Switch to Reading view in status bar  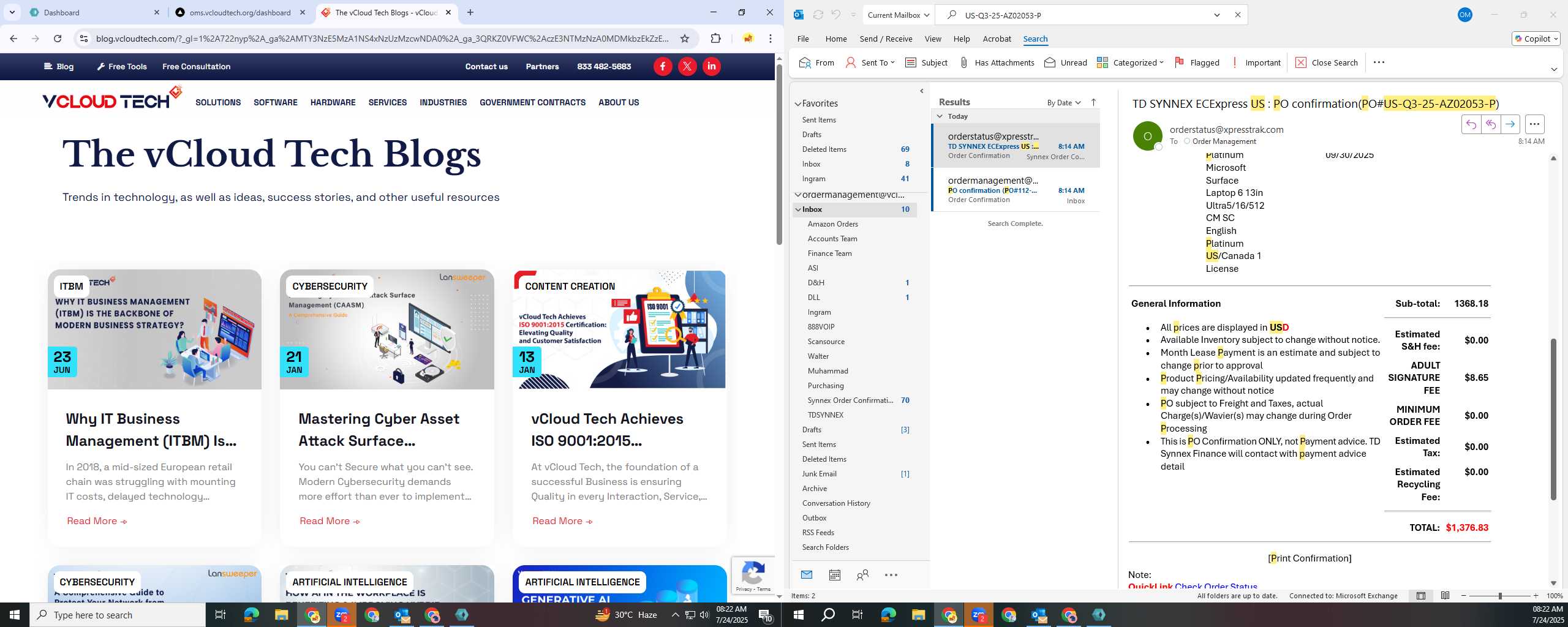pos(1445,596)
